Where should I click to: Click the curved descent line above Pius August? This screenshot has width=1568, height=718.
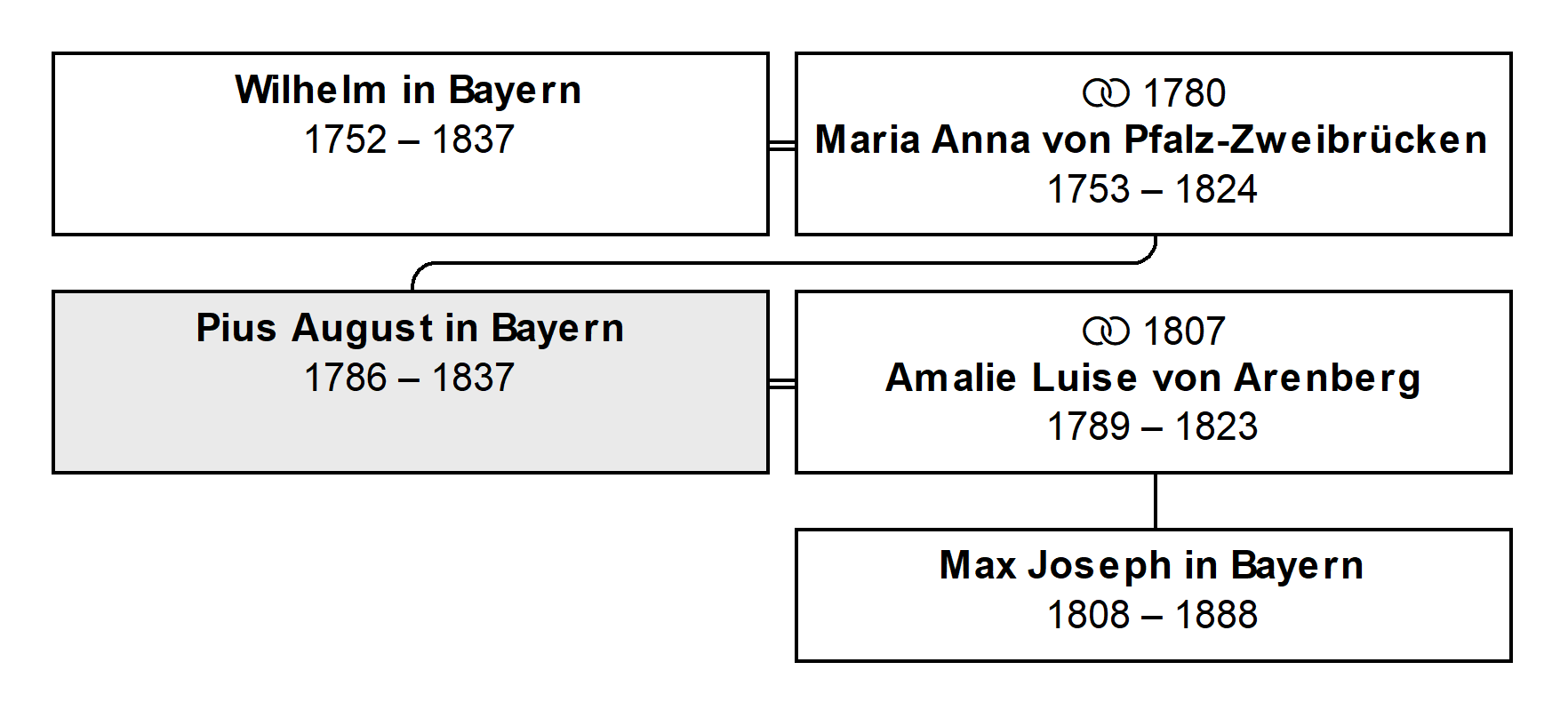pos(782,263)
